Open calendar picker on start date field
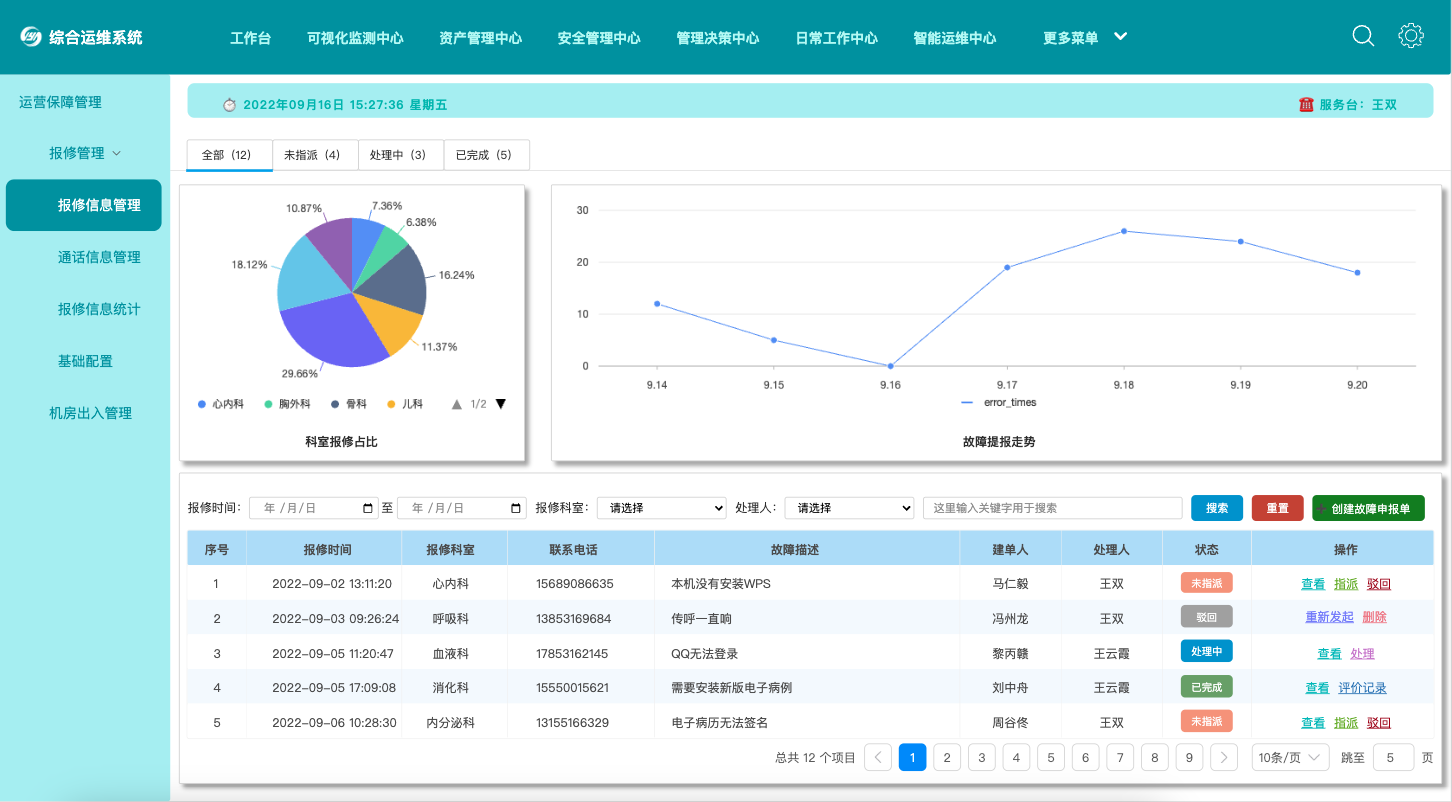 point(368,508)
